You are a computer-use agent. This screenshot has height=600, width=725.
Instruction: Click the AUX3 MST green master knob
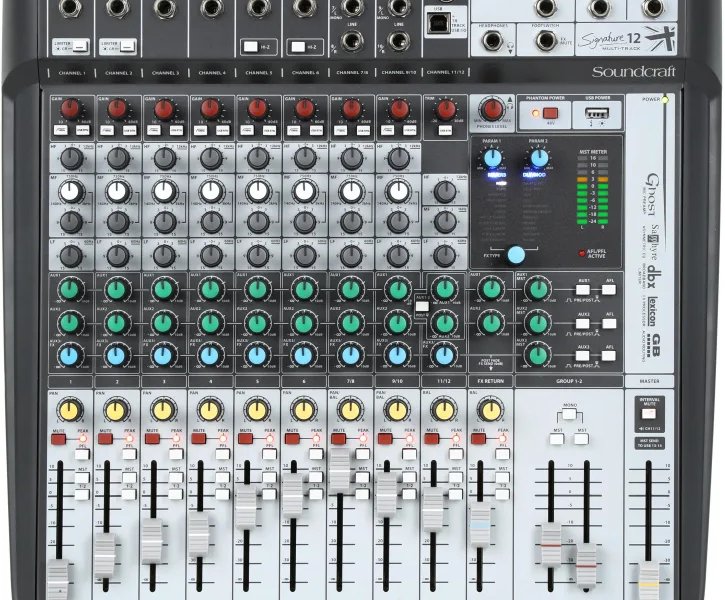(538, 355)
